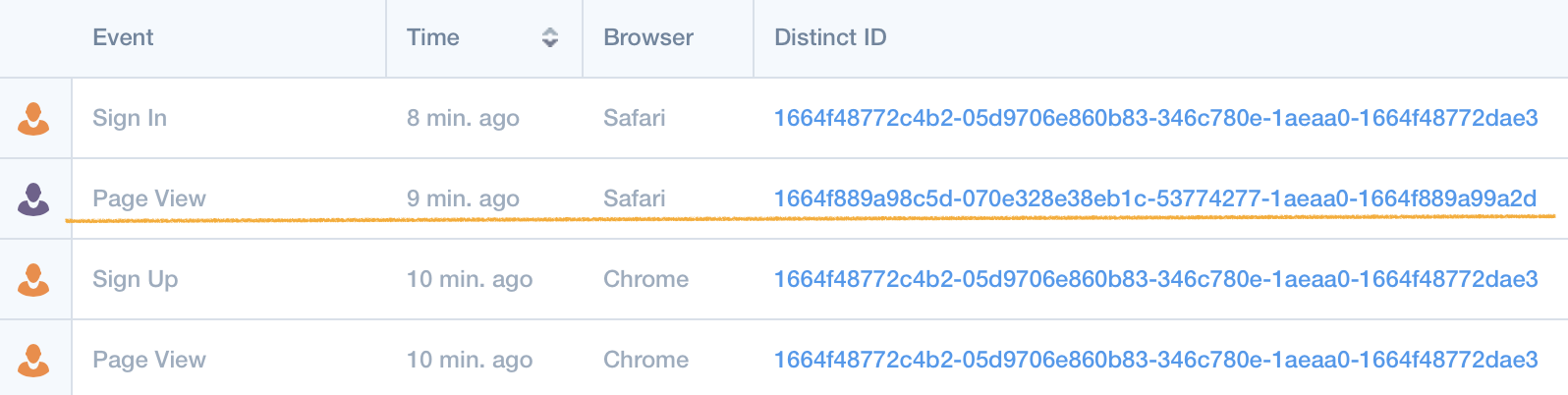
Task: Open the Distinct ID link ending in 1664f889a99a2d
Action: click(x=1154, y=198)
